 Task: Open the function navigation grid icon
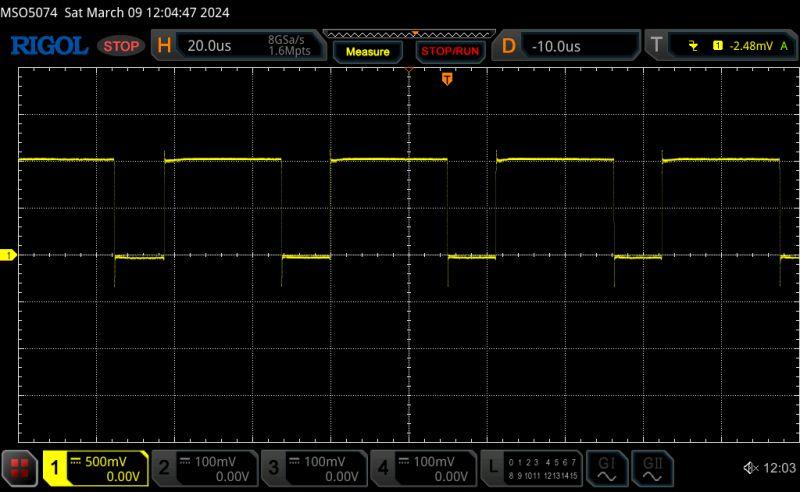click(20, 468)
